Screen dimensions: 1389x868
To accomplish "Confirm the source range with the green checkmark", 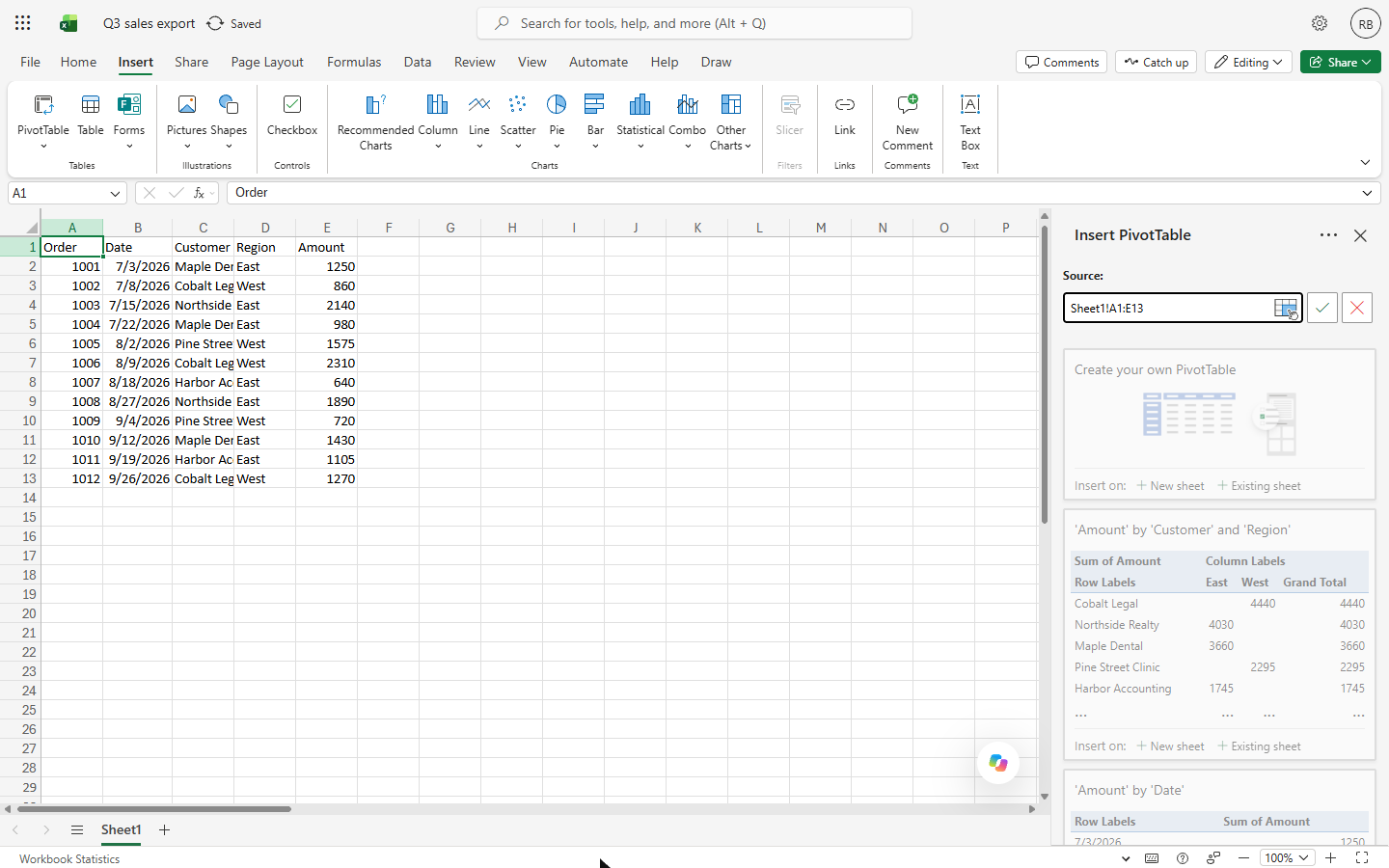I will pos(1323,308).
